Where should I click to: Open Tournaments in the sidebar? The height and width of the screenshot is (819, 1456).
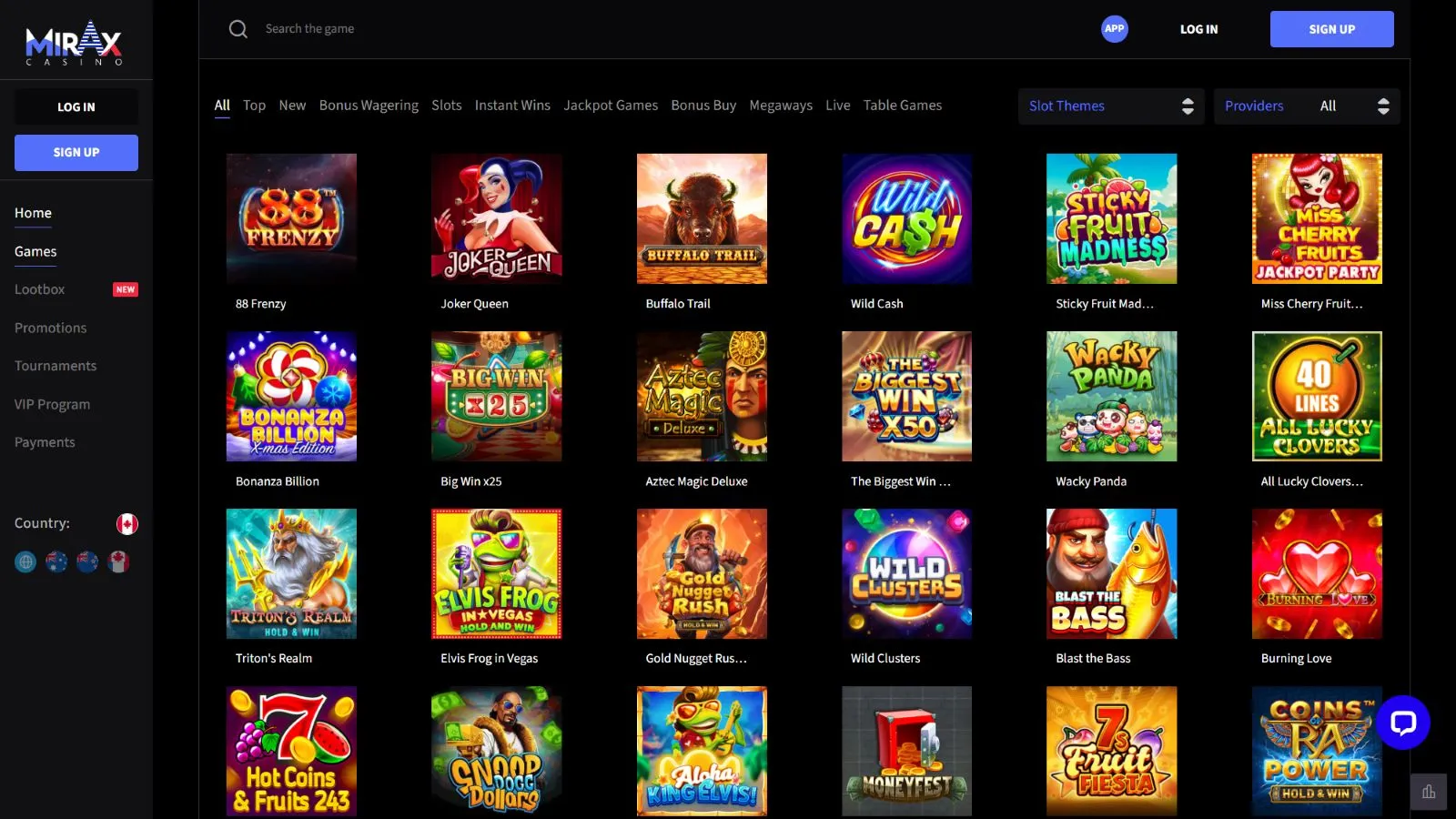click(56, 366)
